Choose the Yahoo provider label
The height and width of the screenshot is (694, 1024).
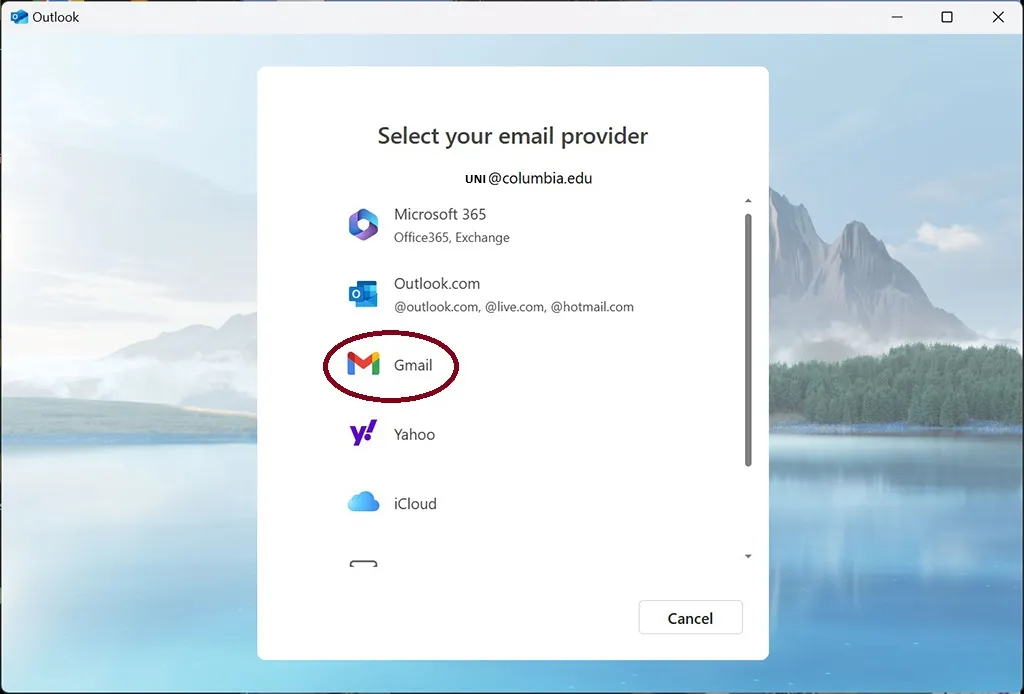pos(414,434)
